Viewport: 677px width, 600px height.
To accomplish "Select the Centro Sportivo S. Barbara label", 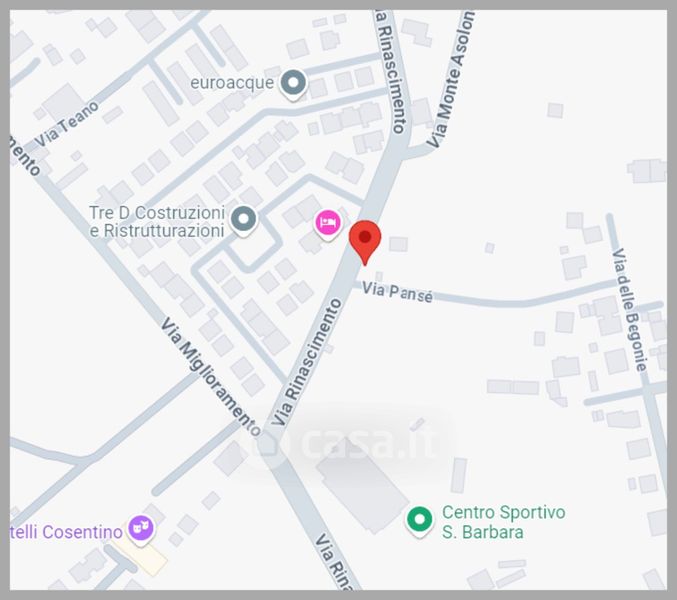I will click(503, 522).
